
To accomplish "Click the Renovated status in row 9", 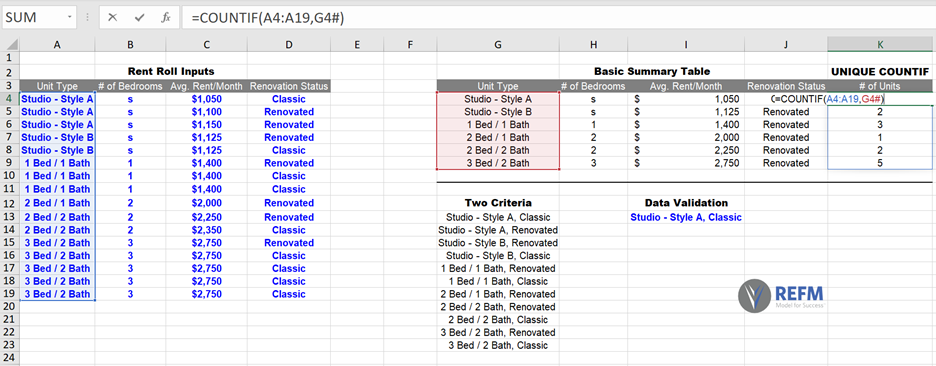I will pyautogui.click(x=289, y=163).
